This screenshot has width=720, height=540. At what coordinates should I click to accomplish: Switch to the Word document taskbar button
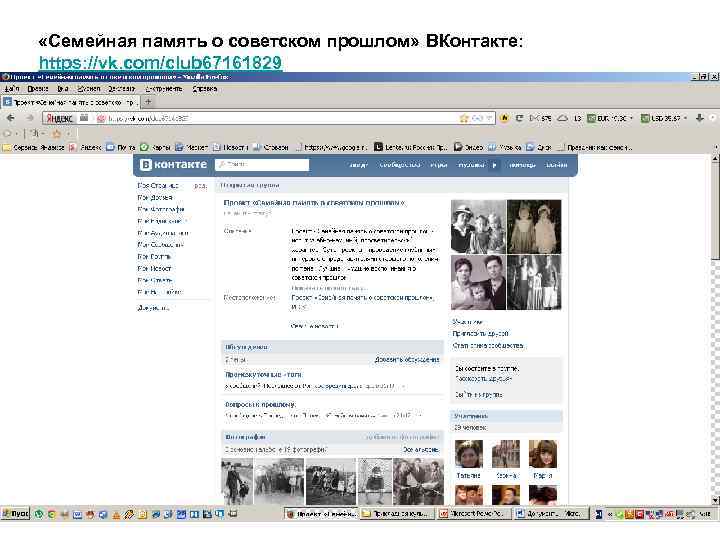click(549, 513)
